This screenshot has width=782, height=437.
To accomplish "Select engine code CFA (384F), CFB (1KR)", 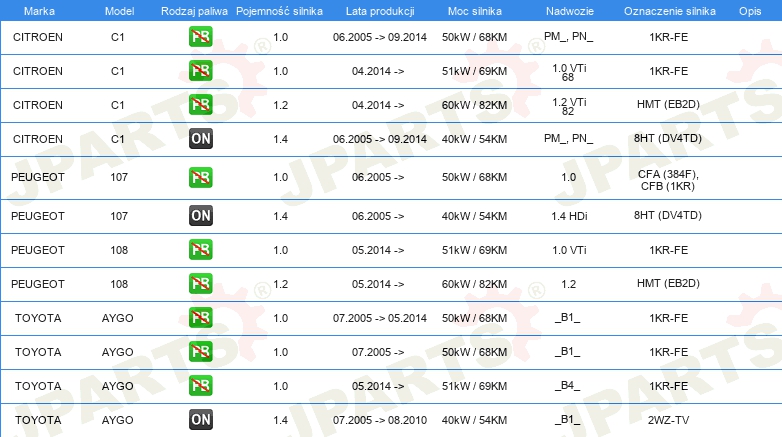I will coord(668,180).
